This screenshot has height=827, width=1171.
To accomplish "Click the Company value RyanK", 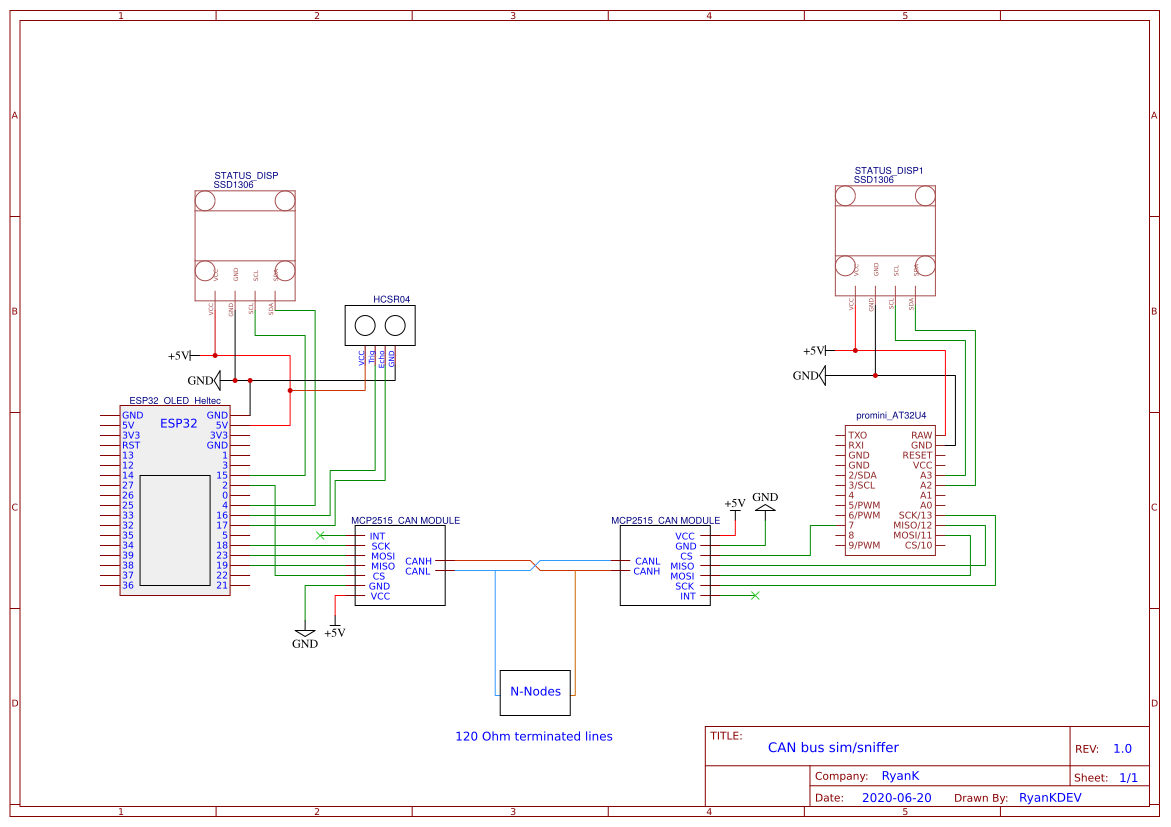I will [x=900, y=776].
